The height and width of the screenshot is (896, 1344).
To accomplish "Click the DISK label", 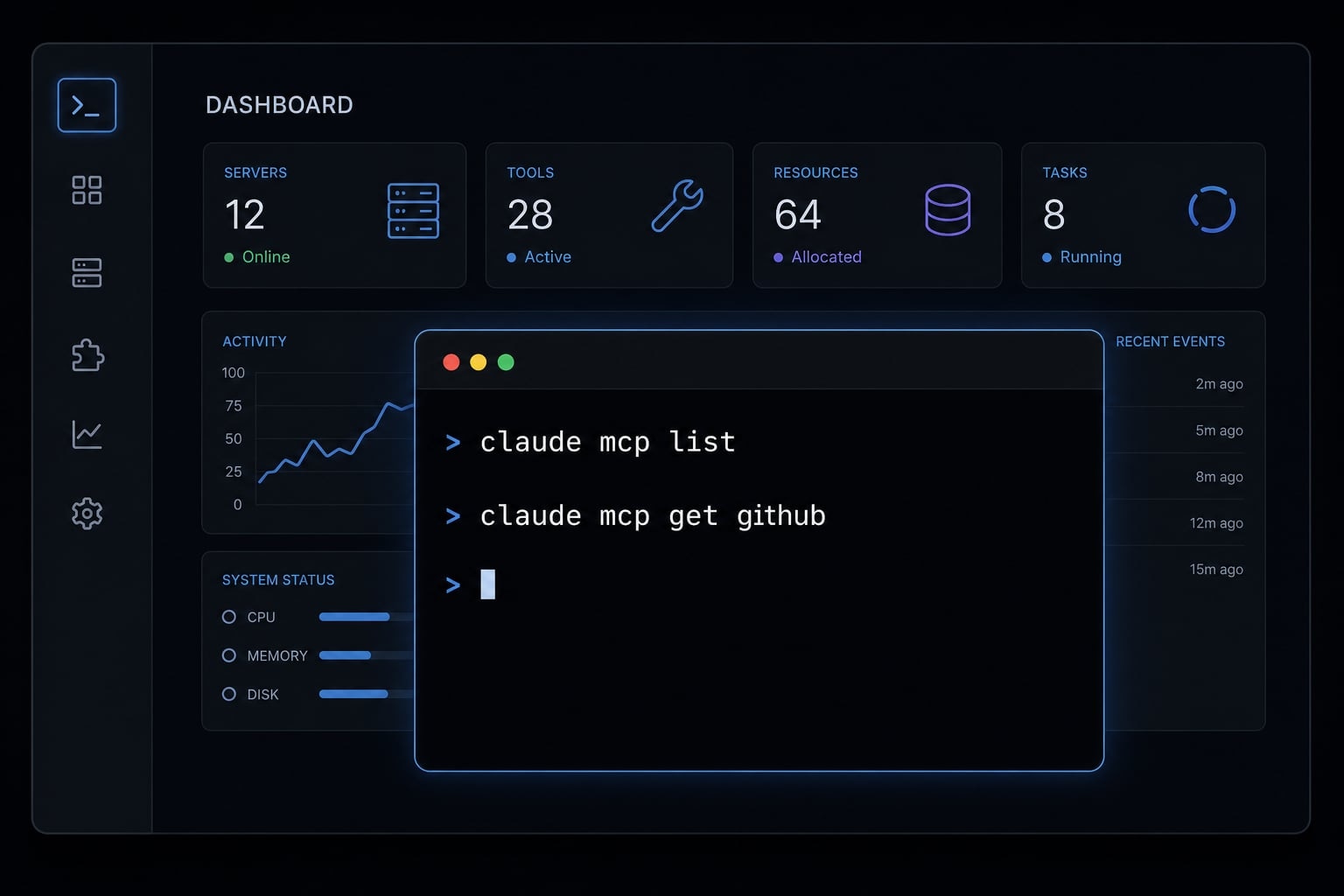I will point(262,694).
